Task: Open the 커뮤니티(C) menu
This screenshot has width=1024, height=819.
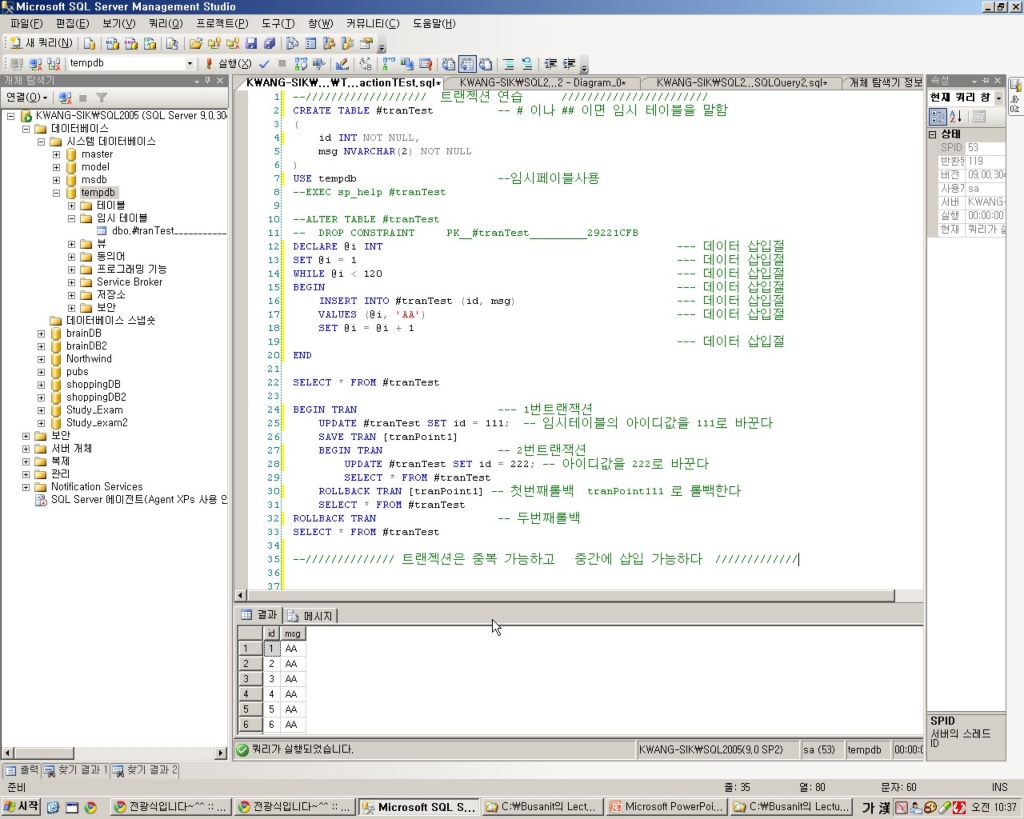Action: click(x=373, y=24)
